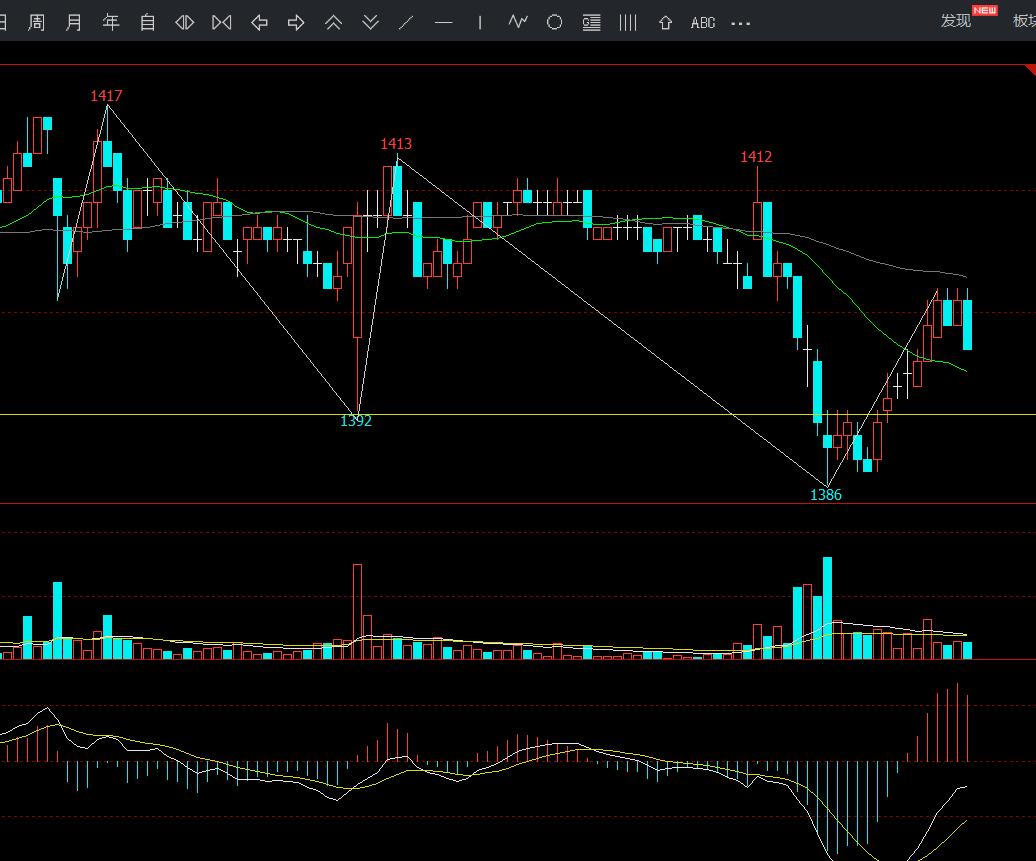Select the vertical period lines tool
1036x861 pixels.
628,22
